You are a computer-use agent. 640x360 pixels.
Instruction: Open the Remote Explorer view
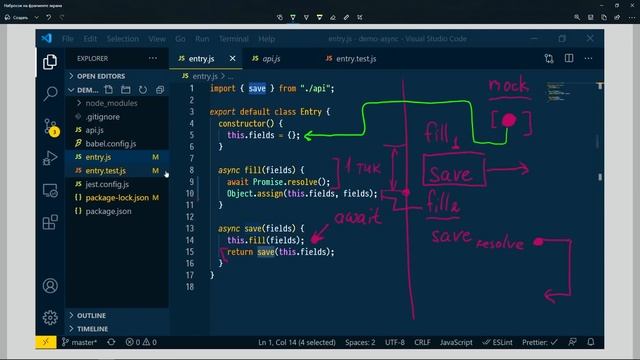[50, 191]
